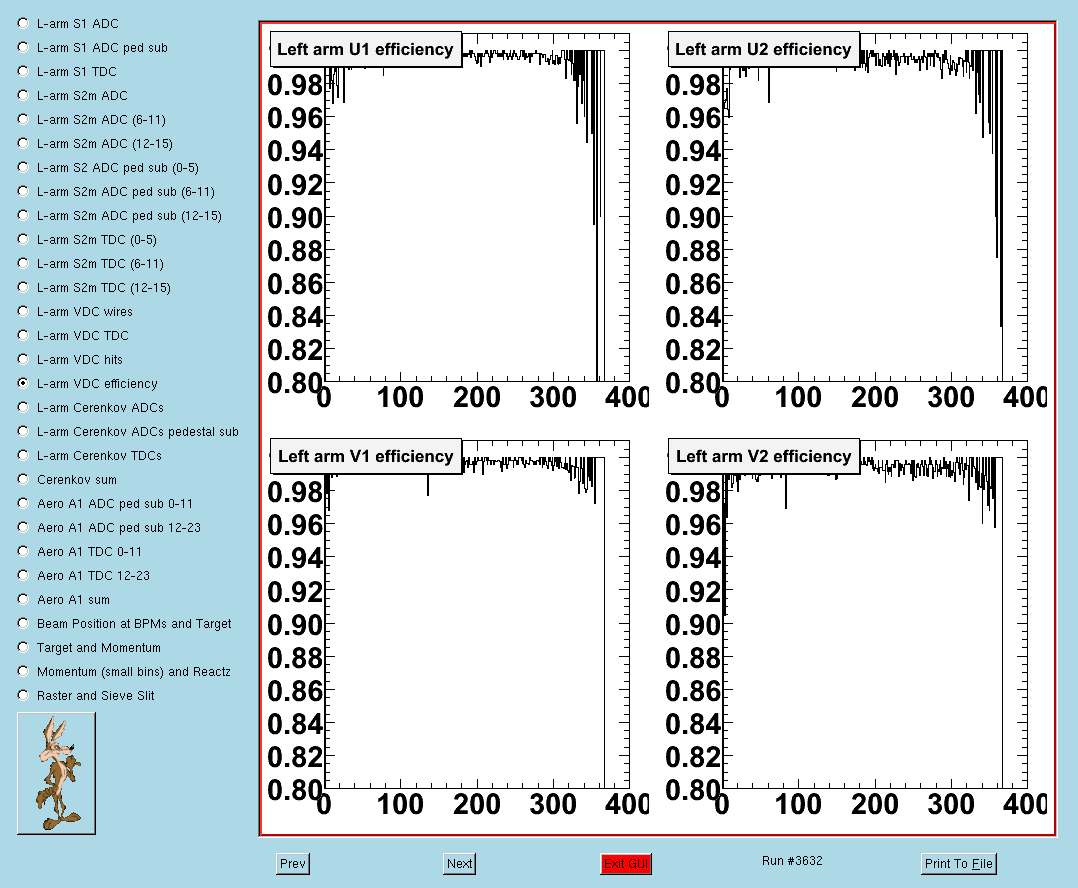Image resolution: width=1078 pixels, height=888 pixels.
Task: Select Aero A1 ADC ped sub 12-23
Action: (23, 528)
